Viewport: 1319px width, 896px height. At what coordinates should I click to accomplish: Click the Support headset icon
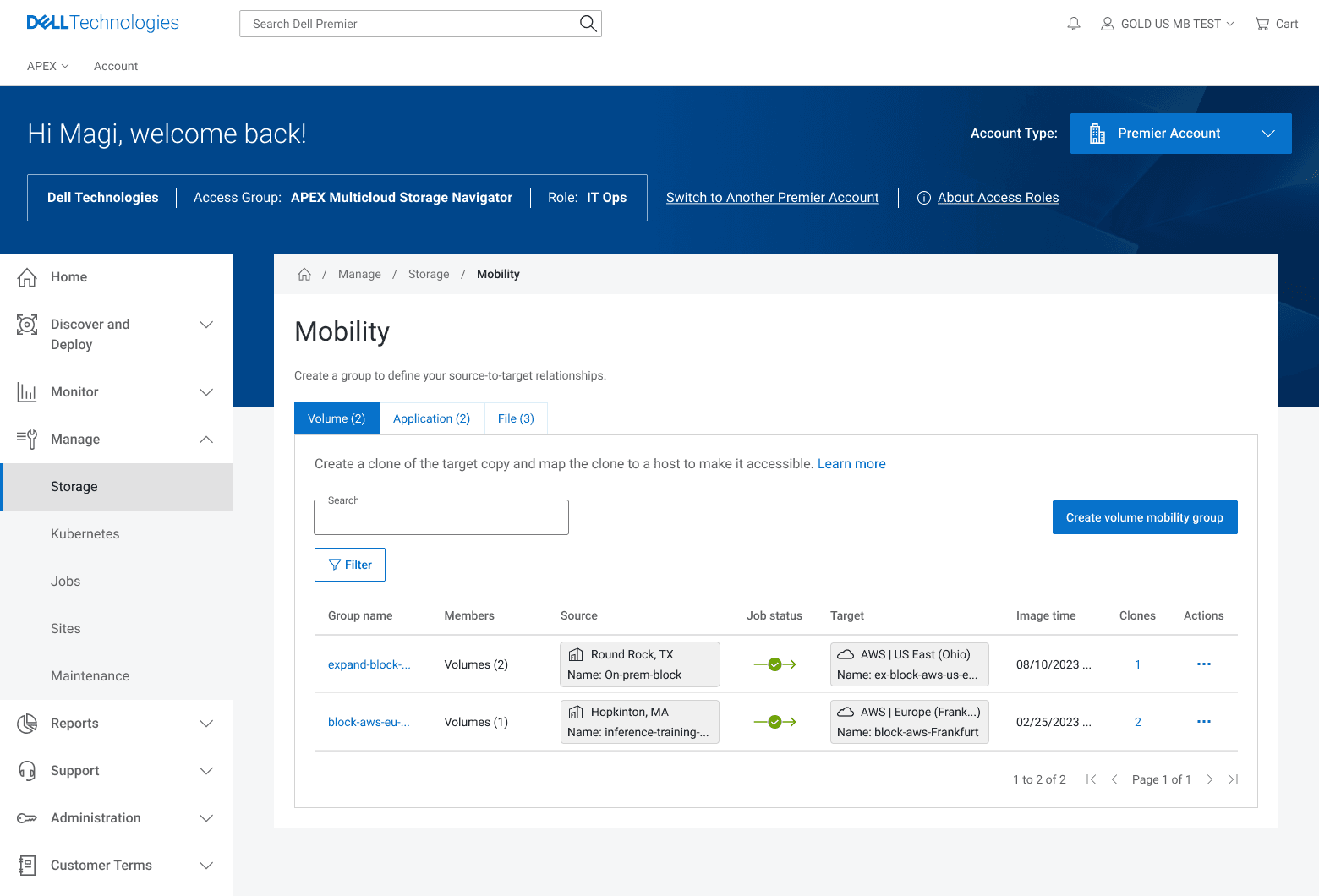[x=27, y=771]
